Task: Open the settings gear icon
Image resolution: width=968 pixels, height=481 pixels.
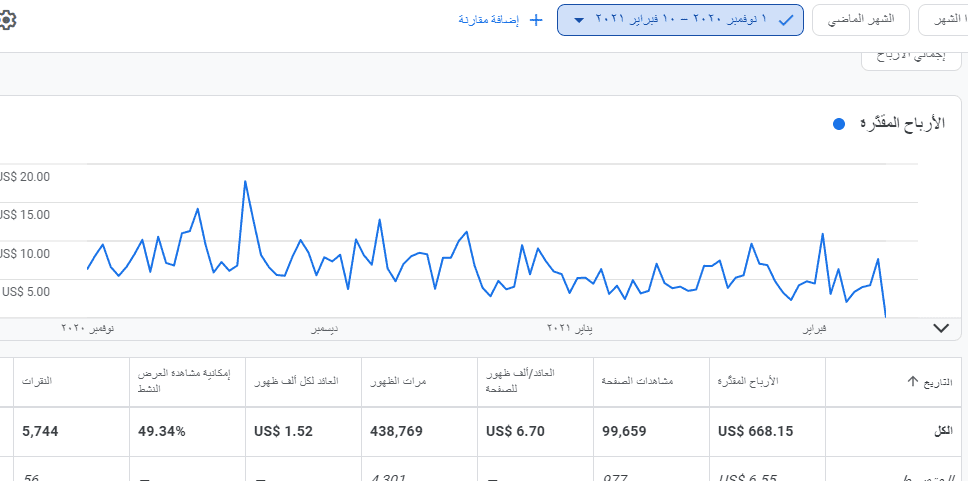Action: 5,19
